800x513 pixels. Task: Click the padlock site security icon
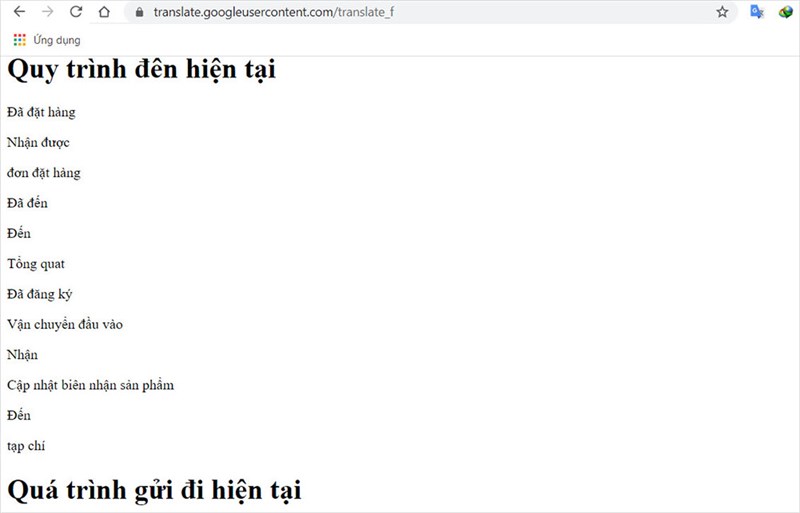click(139, 12)
